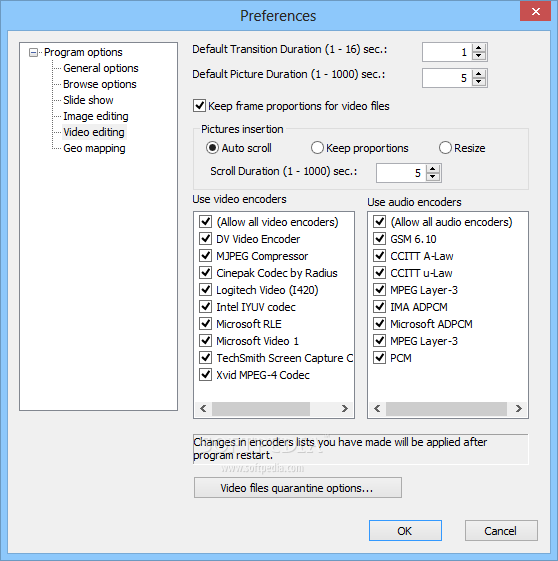The width and height of the screenshot is (558, 561).
Task: Disable Intel IYUV codec
Action: coord(205,307)
